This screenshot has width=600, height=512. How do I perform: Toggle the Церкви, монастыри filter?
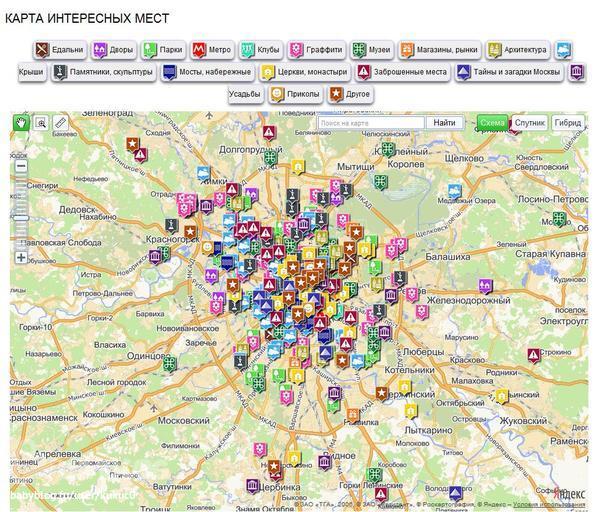click(x=304, y=72)
